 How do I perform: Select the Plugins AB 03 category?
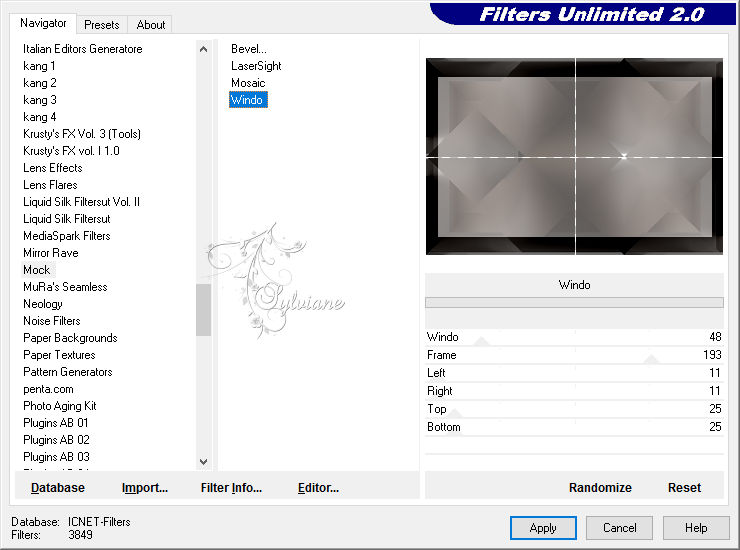click(56, 457)
